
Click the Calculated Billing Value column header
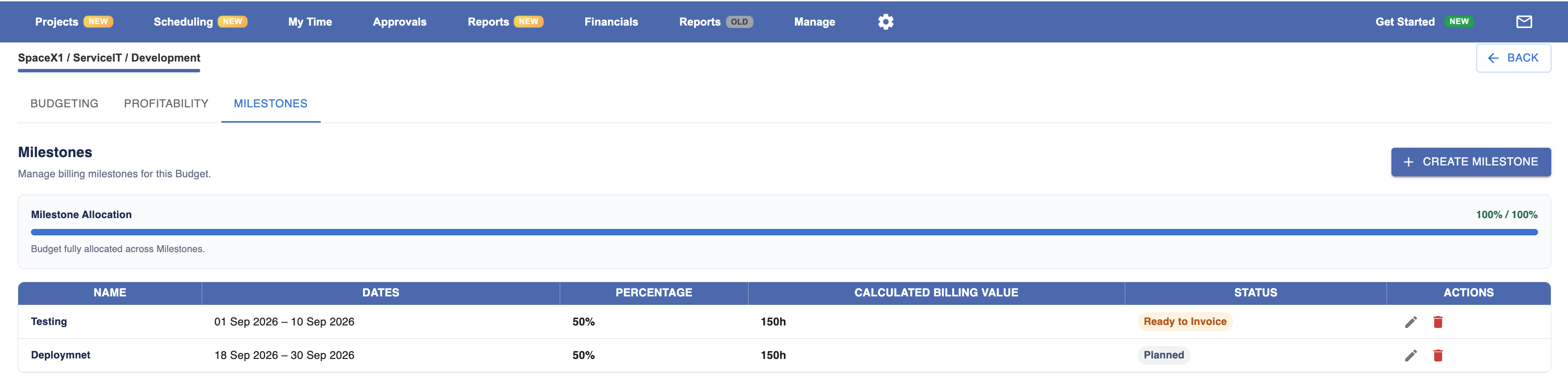tap(936, 293)
